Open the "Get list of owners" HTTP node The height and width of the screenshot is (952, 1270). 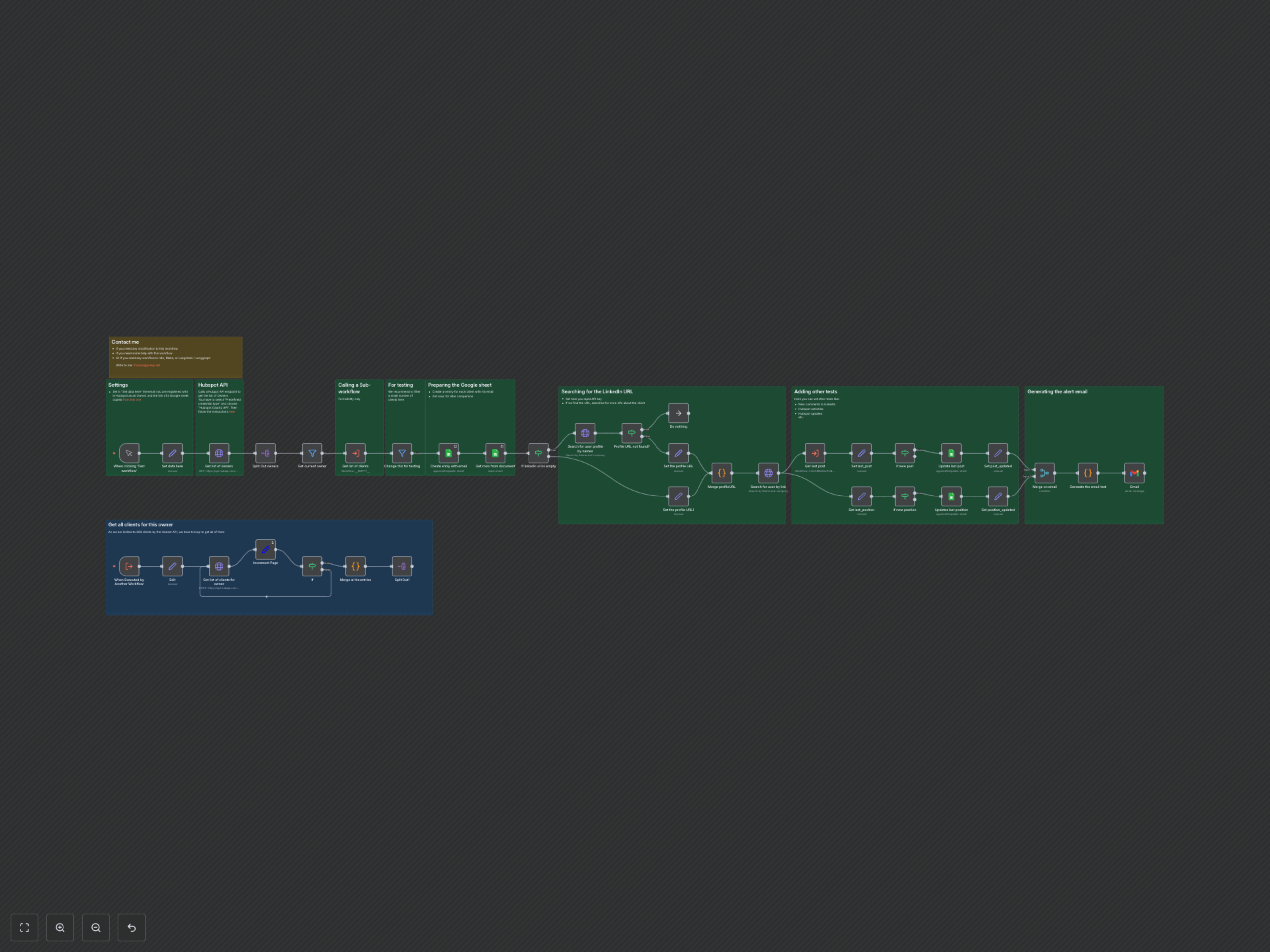(220, 453)
